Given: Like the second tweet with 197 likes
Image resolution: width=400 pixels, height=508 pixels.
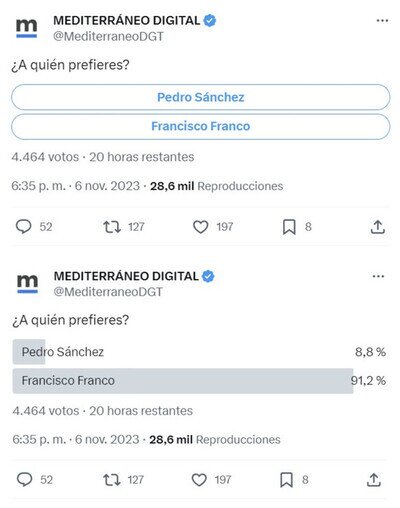Looking at the screenshot, I should coord(199,480).
